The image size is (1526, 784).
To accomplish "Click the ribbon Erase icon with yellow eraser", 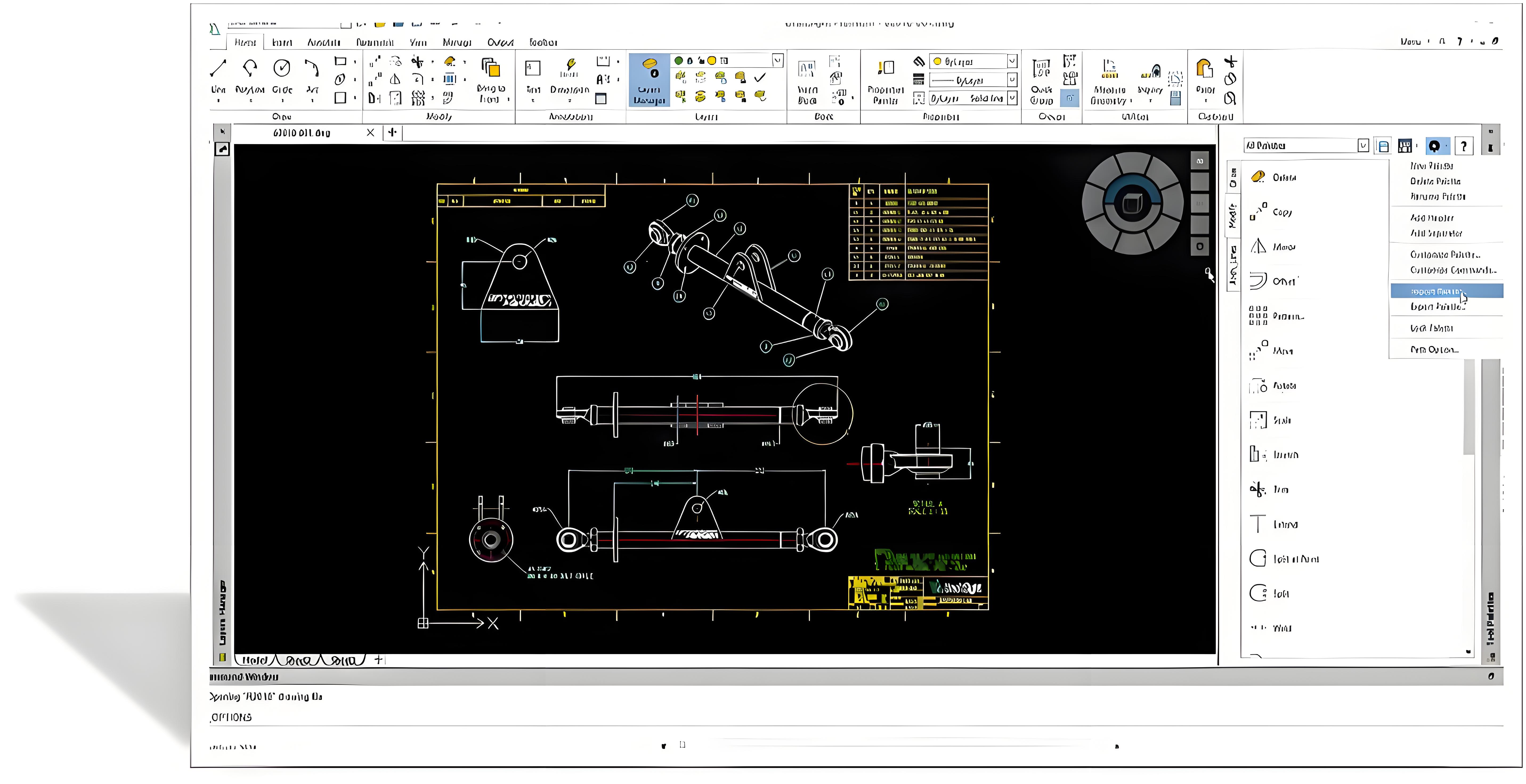I will [x=450, y=62].
